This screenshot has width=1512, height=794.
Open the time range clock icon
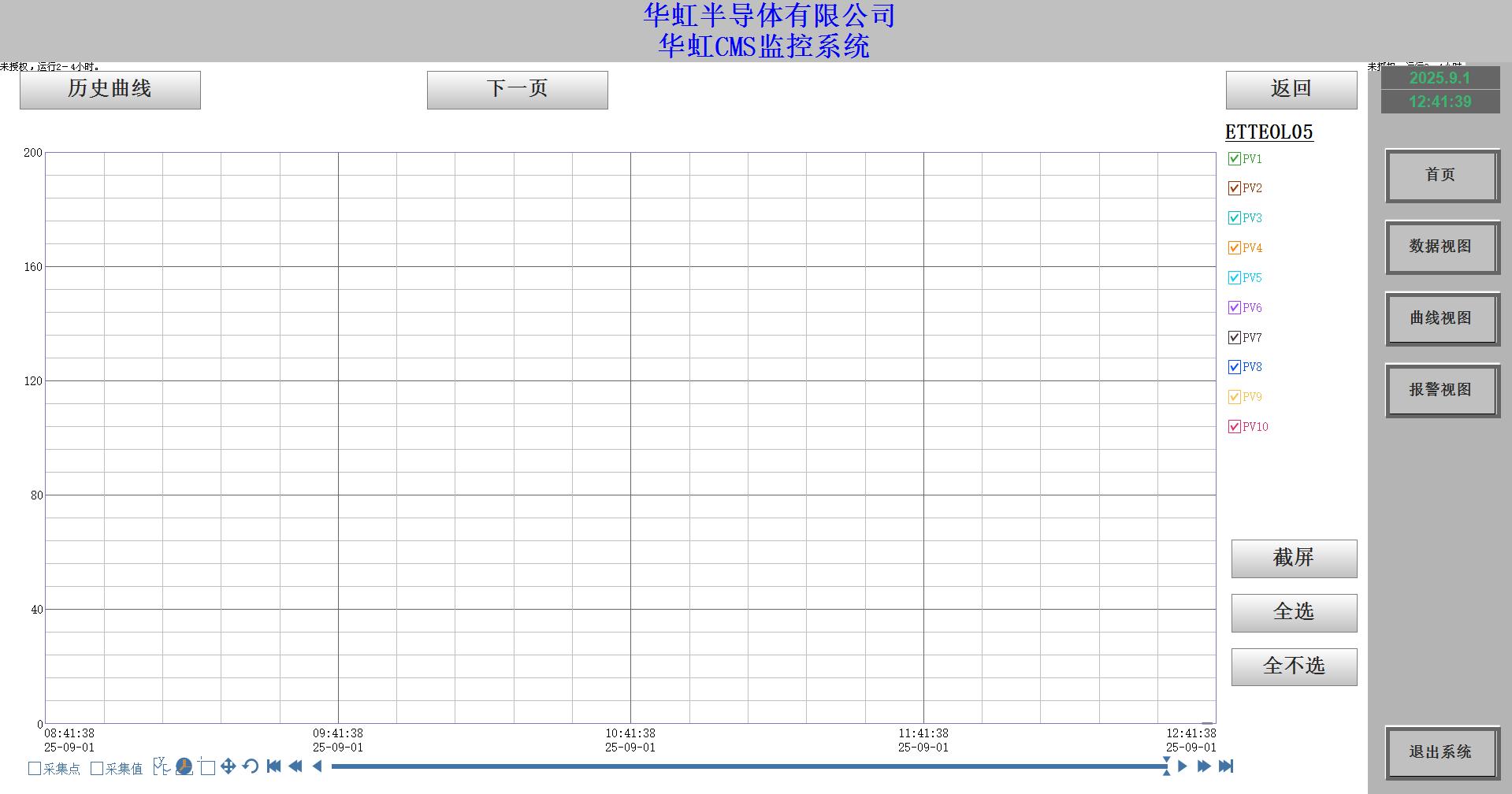tap(184, 766)
